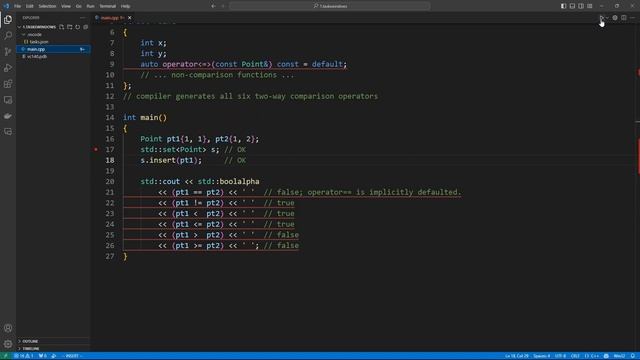Open errors and warnings count in status bar
Viewport: 640px width, 360px height.
tap(24, 356)
